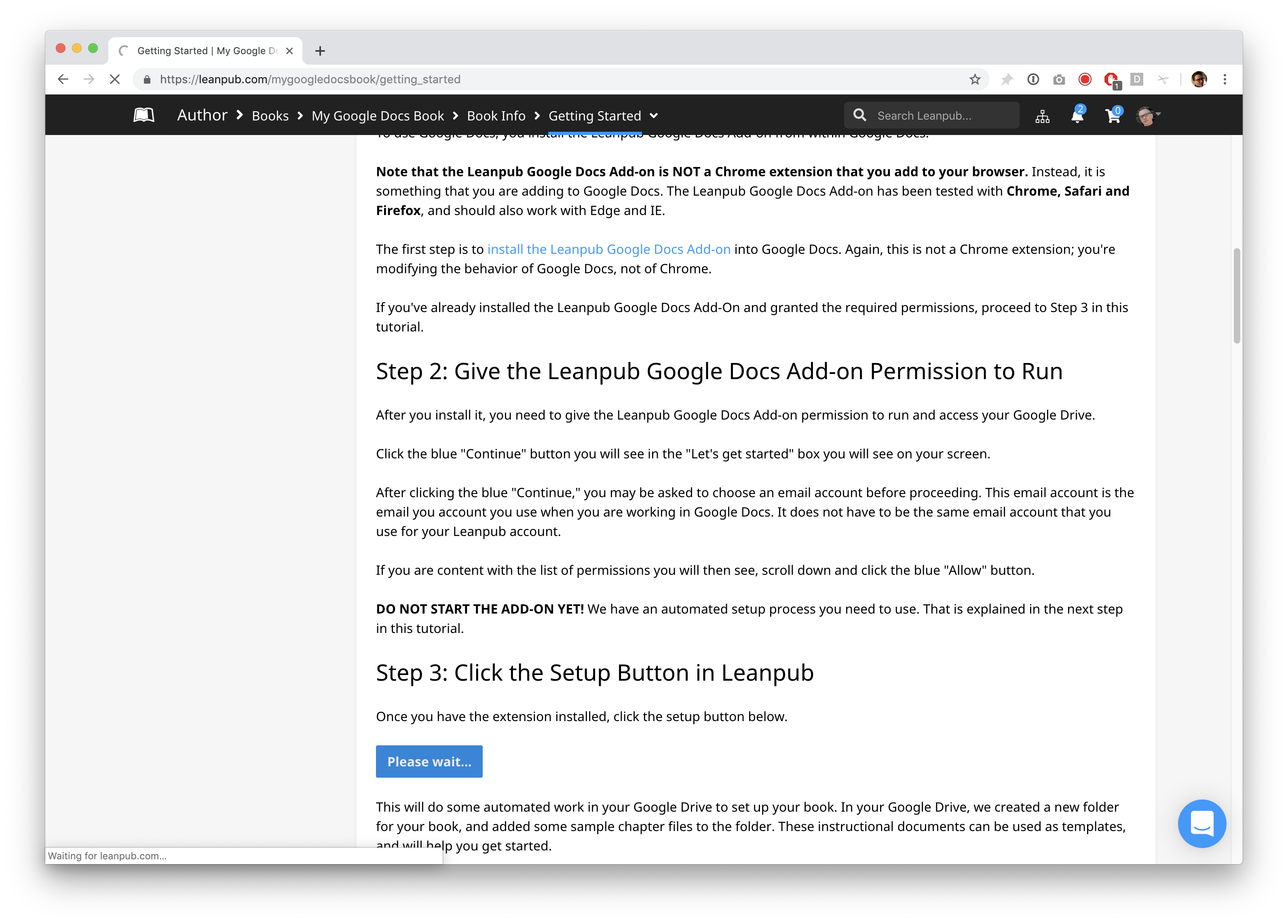Open Book Info breadcrumb
The image size is (1288, 924).
click(496, 116)
